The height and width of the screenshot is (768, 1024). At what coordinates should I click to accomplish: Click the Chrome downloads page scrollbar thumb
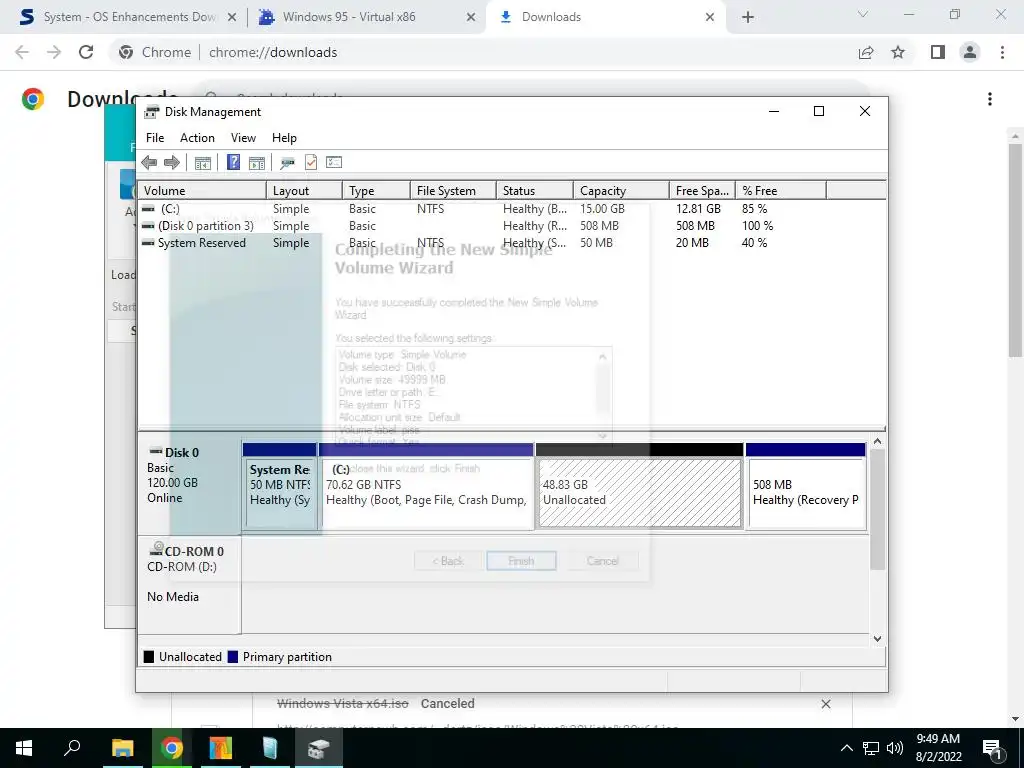point(1015,249)
